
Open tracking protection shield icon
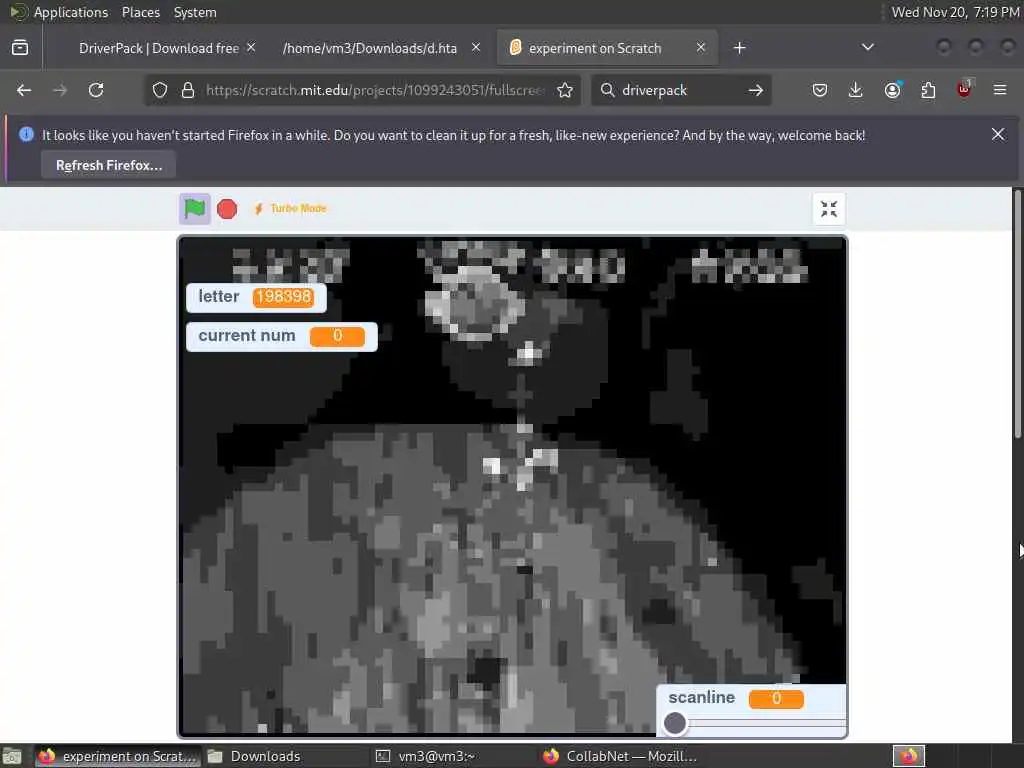pyautogui.click(x=160, y=90)
